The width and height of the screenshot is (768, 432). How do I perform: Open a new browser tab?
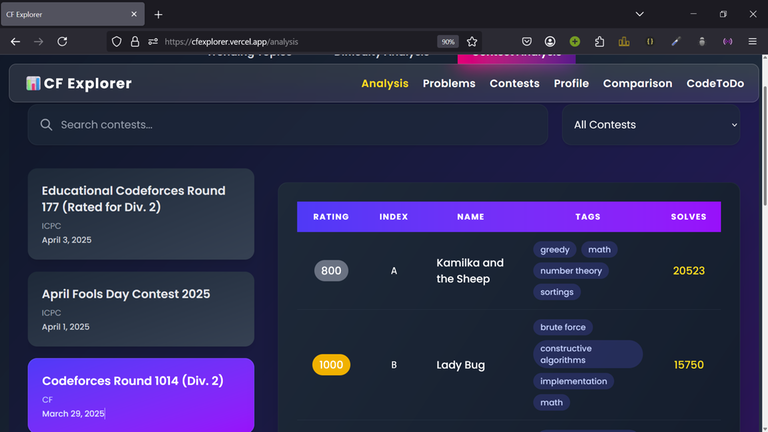(158, 14)
